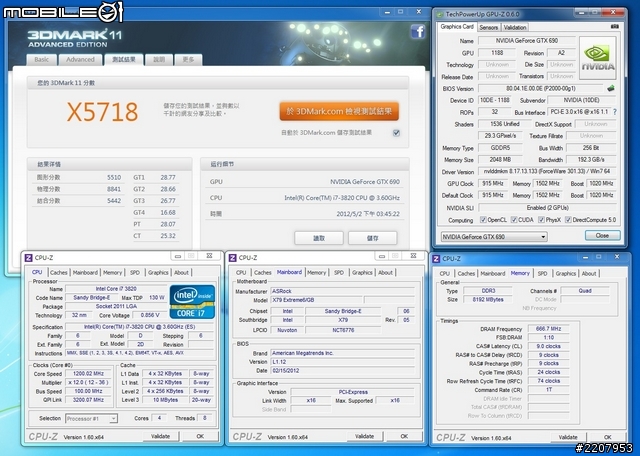Screen dimensions: 640x456
Task: Open the Validation tab in GPU-Z
Action: coord(515,27)
